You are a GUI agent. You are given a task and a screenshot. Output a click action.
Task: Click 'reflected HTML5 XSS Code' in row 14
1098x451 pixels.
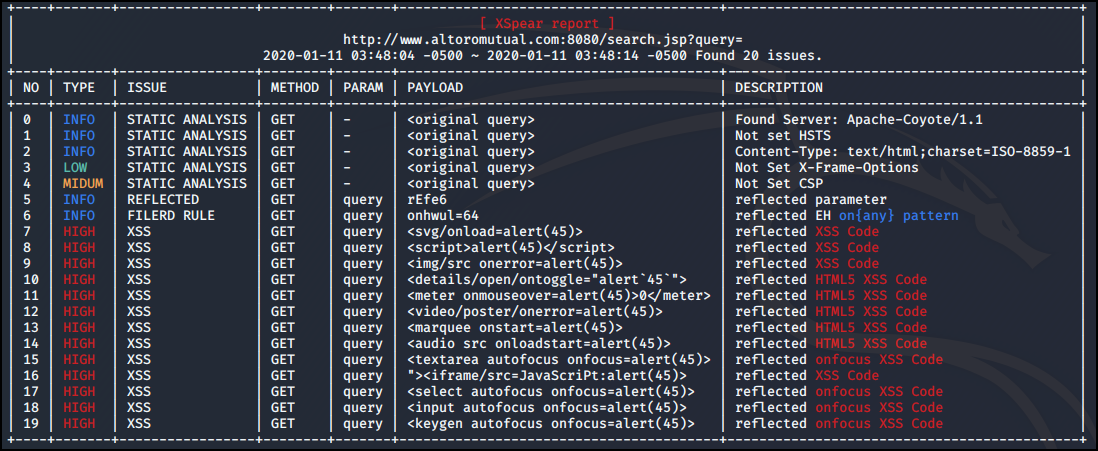(x=831, y=344)
